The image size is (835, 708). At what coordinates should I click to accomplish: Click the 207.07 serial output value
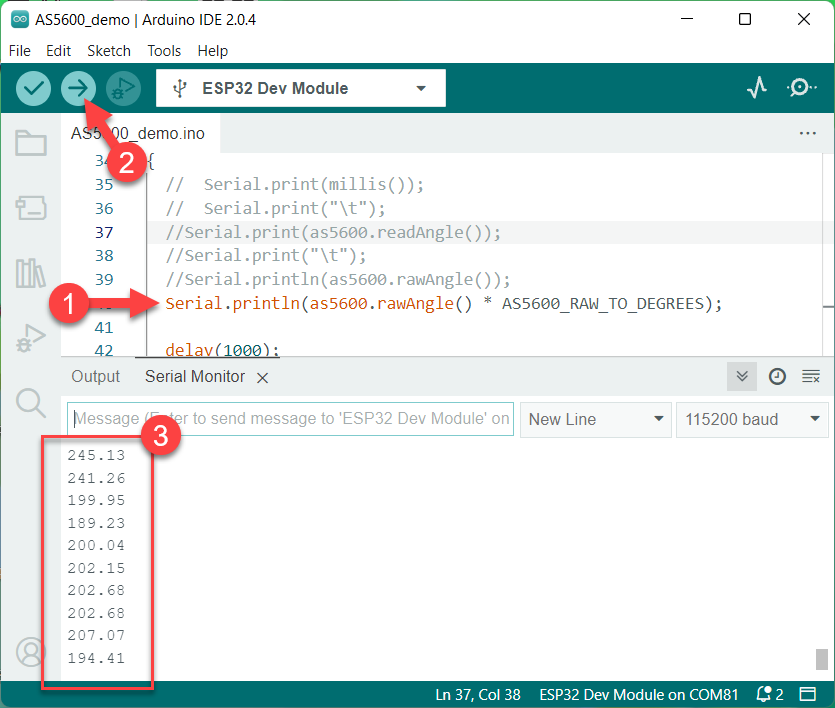click(x=96, y=635)
